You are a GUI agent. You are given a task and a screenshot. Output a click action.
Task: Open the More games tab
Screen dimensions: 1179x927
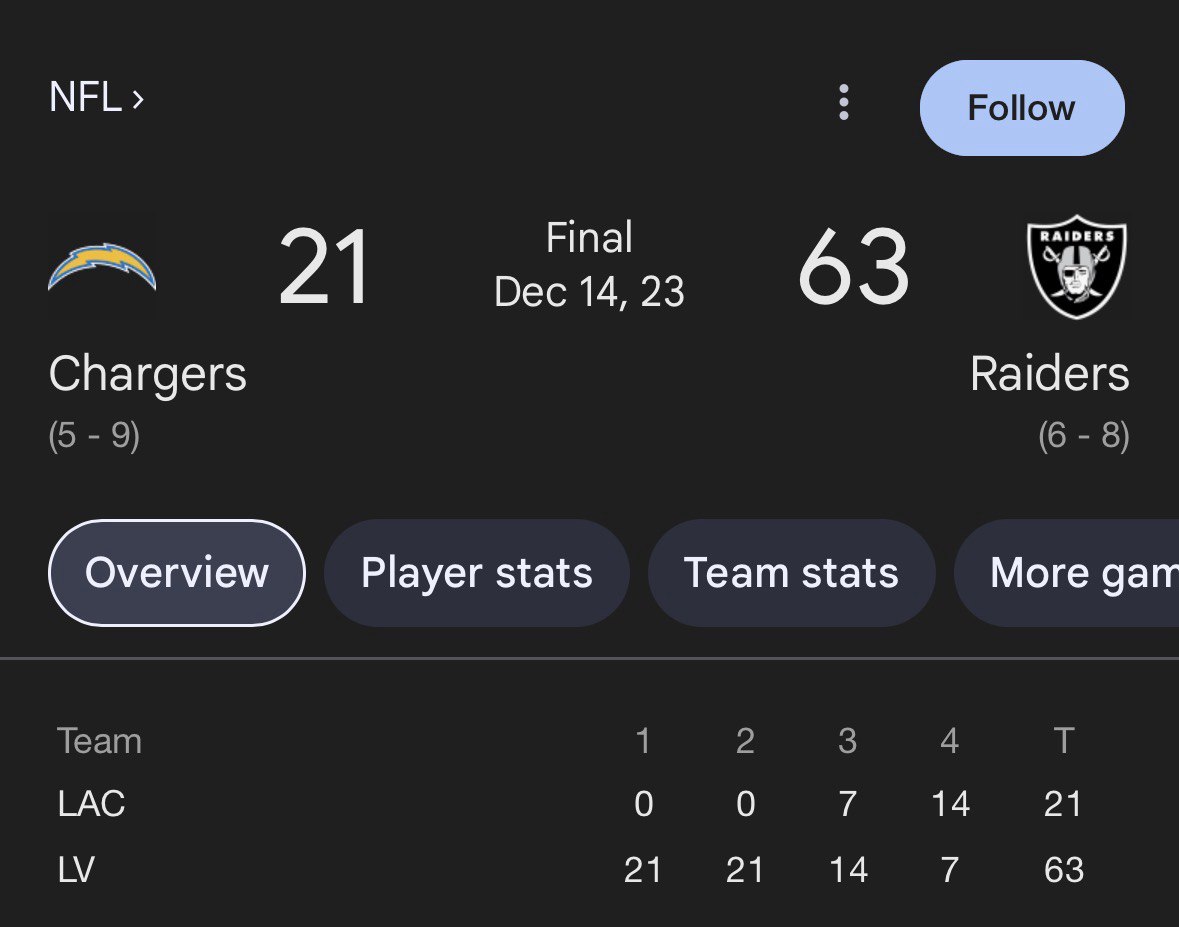pyautogui.click(x=1075, y=573)
